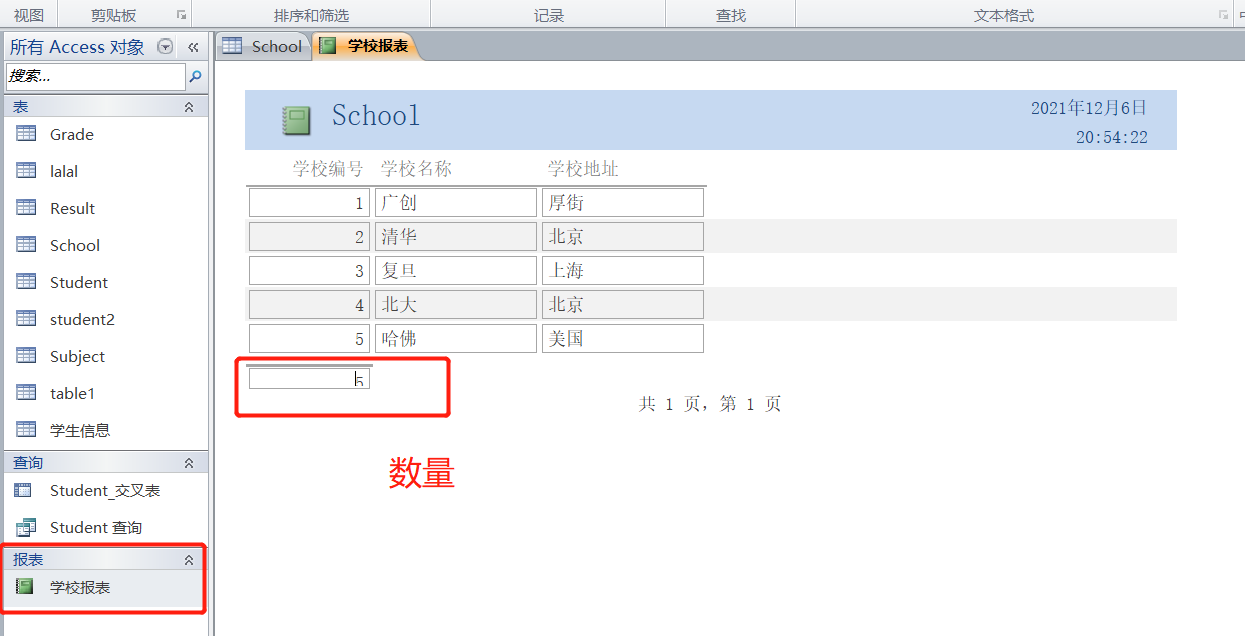Screen dimensions: 1245x636
Task: Select the student2 table item
Action: 82,319
